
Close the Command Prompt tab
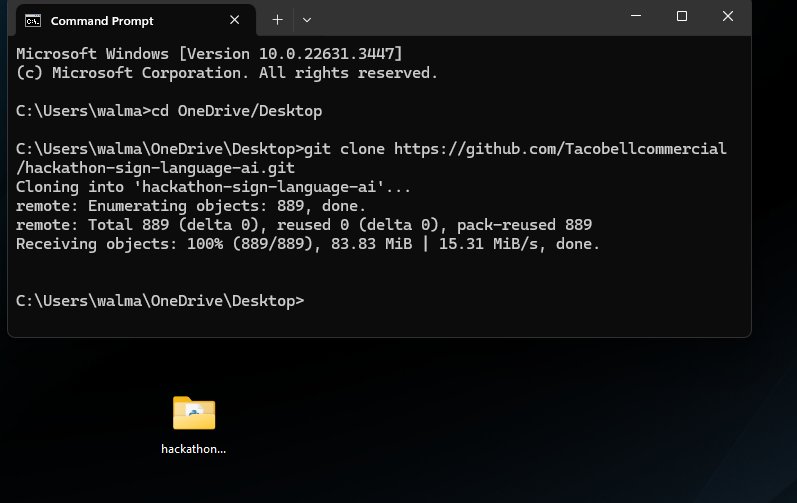(234, 20)
